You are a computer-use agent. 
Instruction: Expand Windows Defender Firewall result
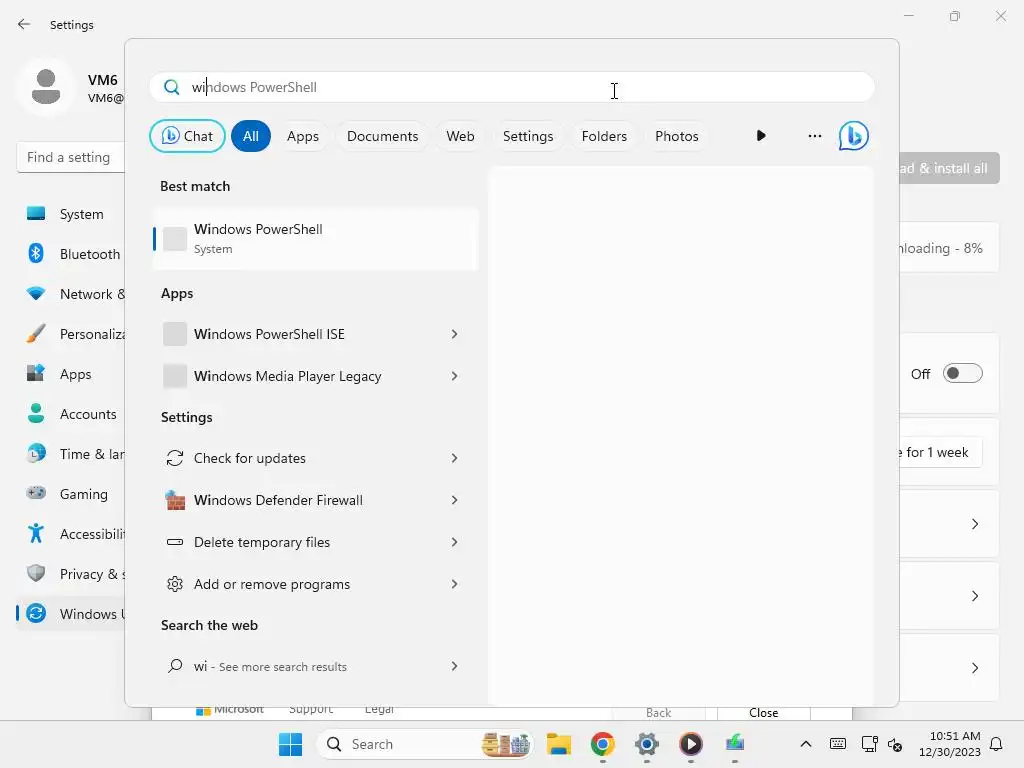(x=454, y=500)
